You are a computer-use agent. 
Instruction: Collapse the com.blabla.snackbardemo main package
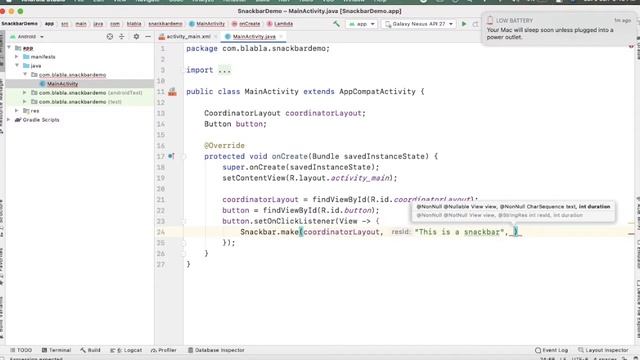click(25, 75)
